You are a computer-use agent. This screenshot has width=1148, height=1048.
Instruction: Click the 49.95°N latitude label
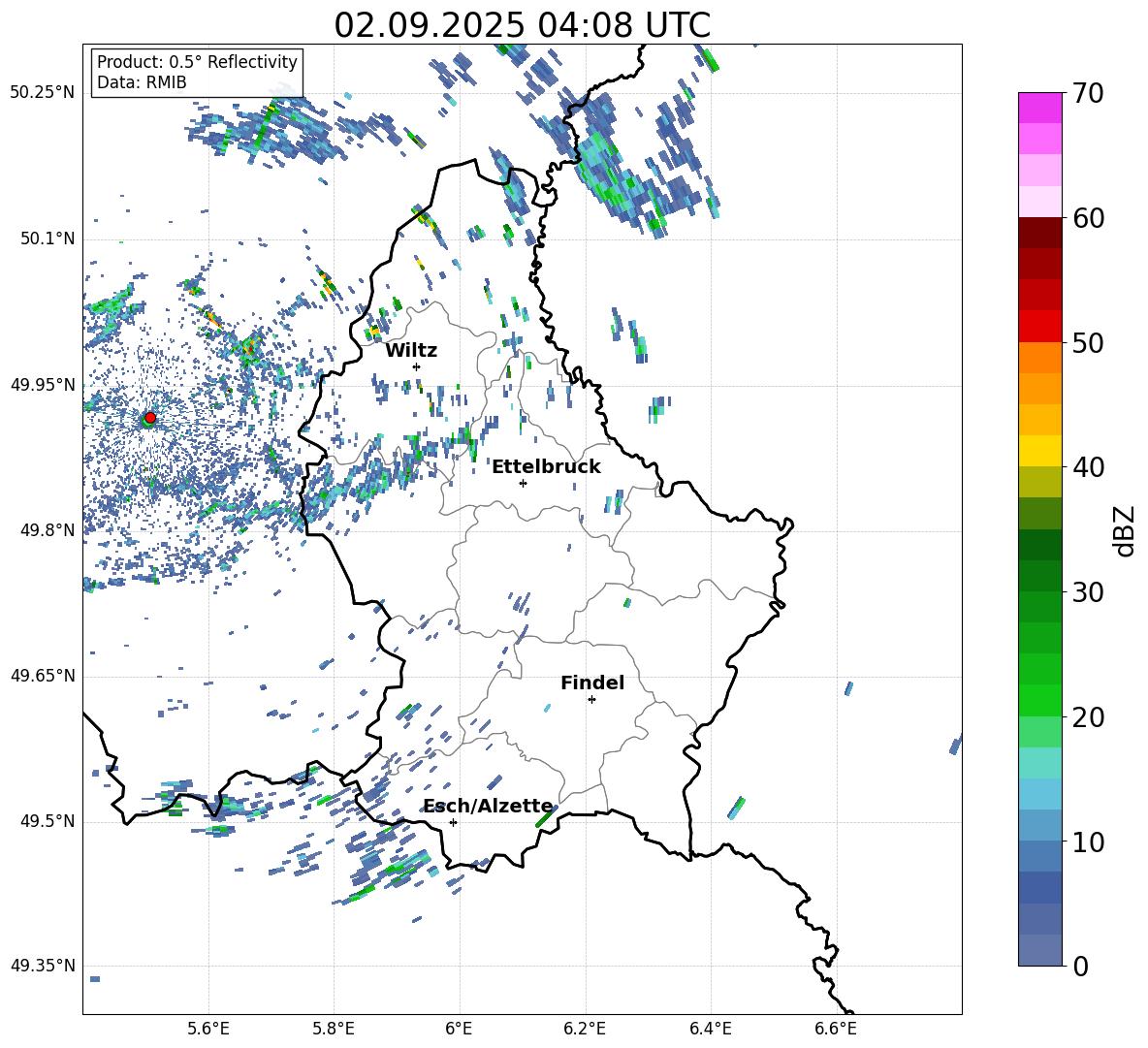[x=43, y=384]
